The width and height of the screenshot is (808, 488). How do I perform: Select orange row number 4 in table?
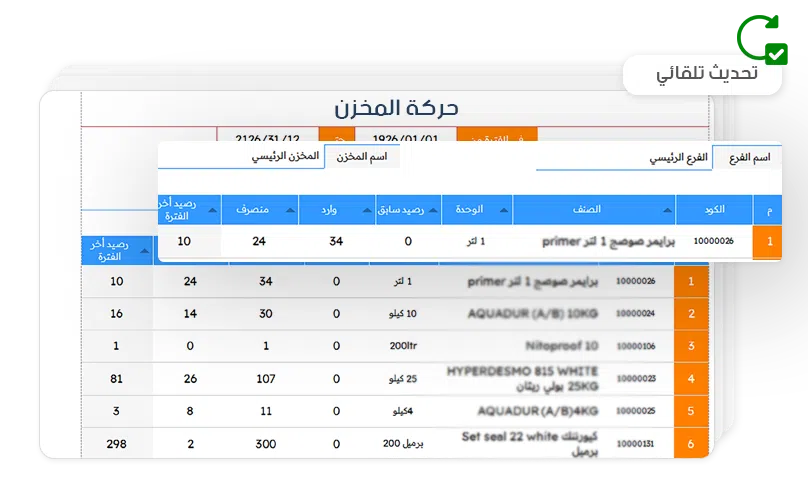click(691, 379)
